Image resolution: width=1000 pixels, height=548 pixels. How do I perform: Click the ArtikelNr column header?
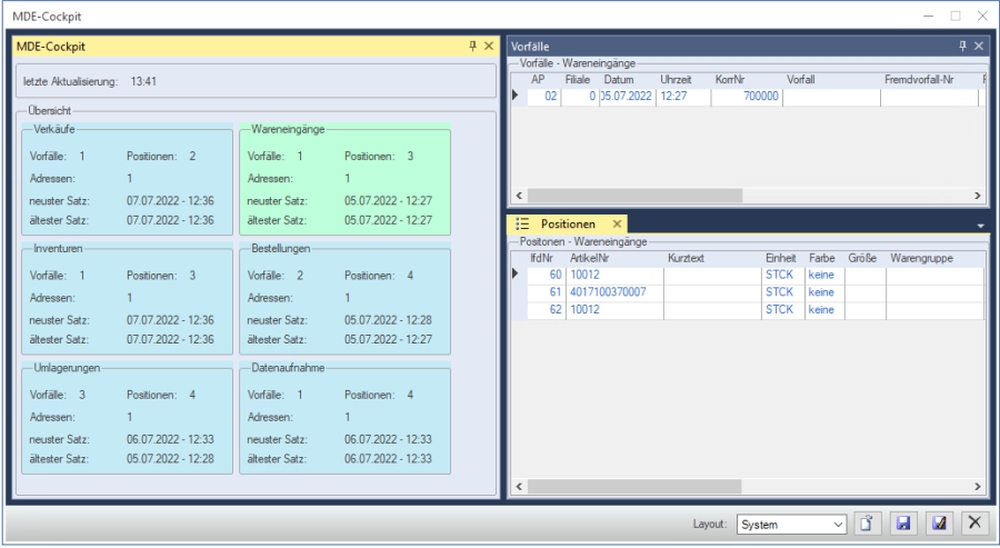tap(590, 258)
